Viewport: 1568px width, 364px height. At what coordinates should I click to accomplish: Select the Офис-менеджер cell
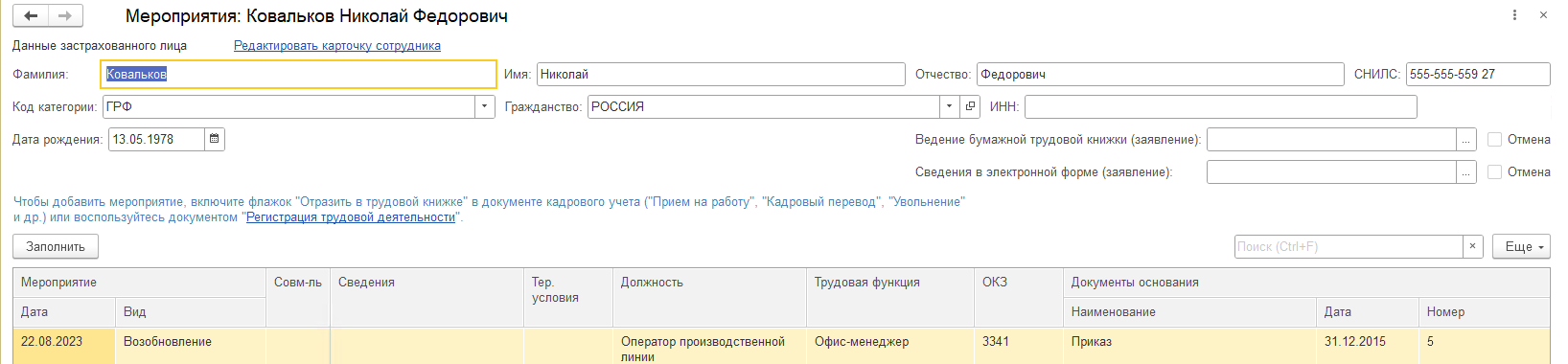point(890,346)
